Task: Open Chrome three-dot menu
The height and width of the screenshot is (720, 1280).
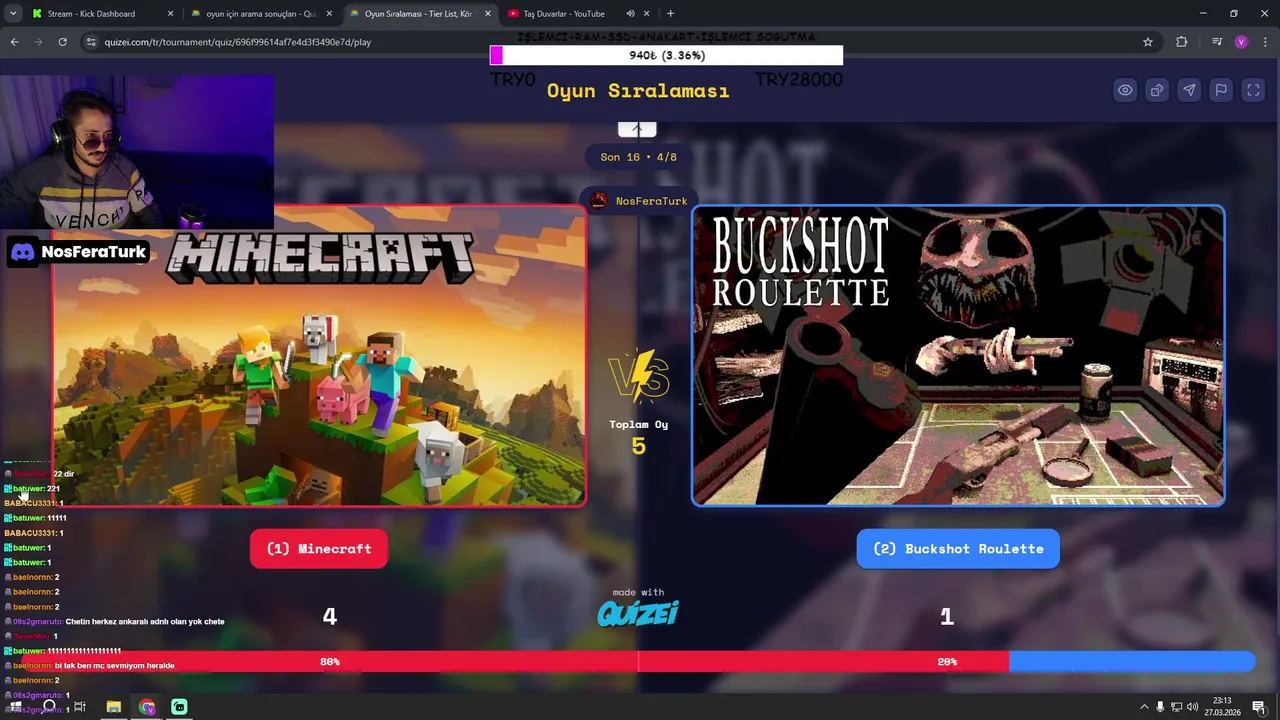Action: pyautogui.click(x=1263, y=42)
